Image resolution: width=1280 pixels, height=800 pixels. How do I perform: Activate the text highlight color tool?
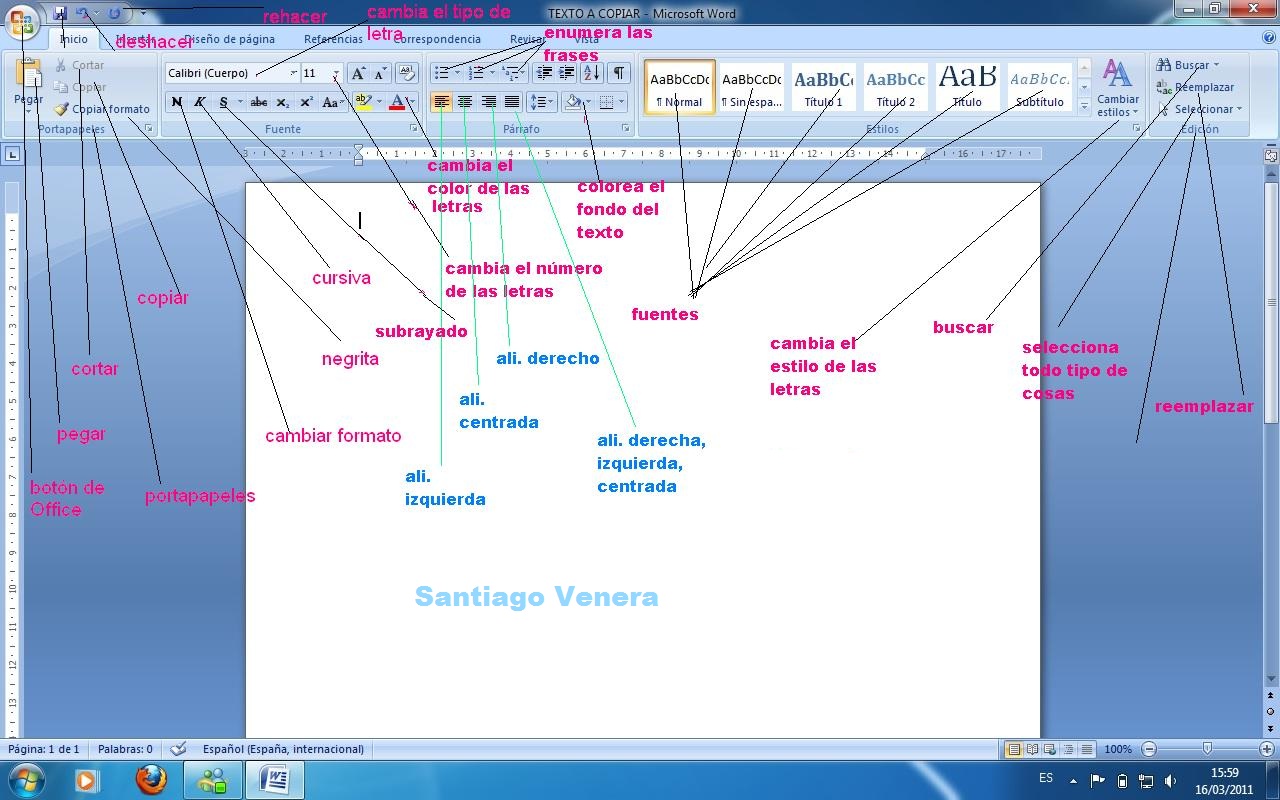[362, 101]
